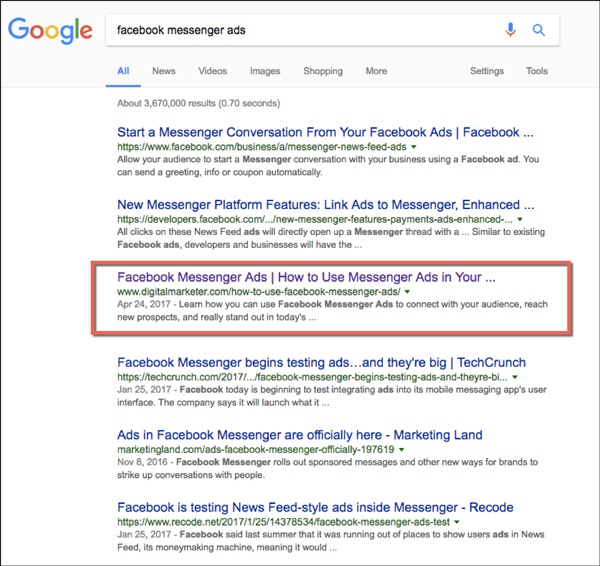
Task: Click the https://www.facebook.com/business URL text
Action: pyautogui.click(x=262, y=147)
